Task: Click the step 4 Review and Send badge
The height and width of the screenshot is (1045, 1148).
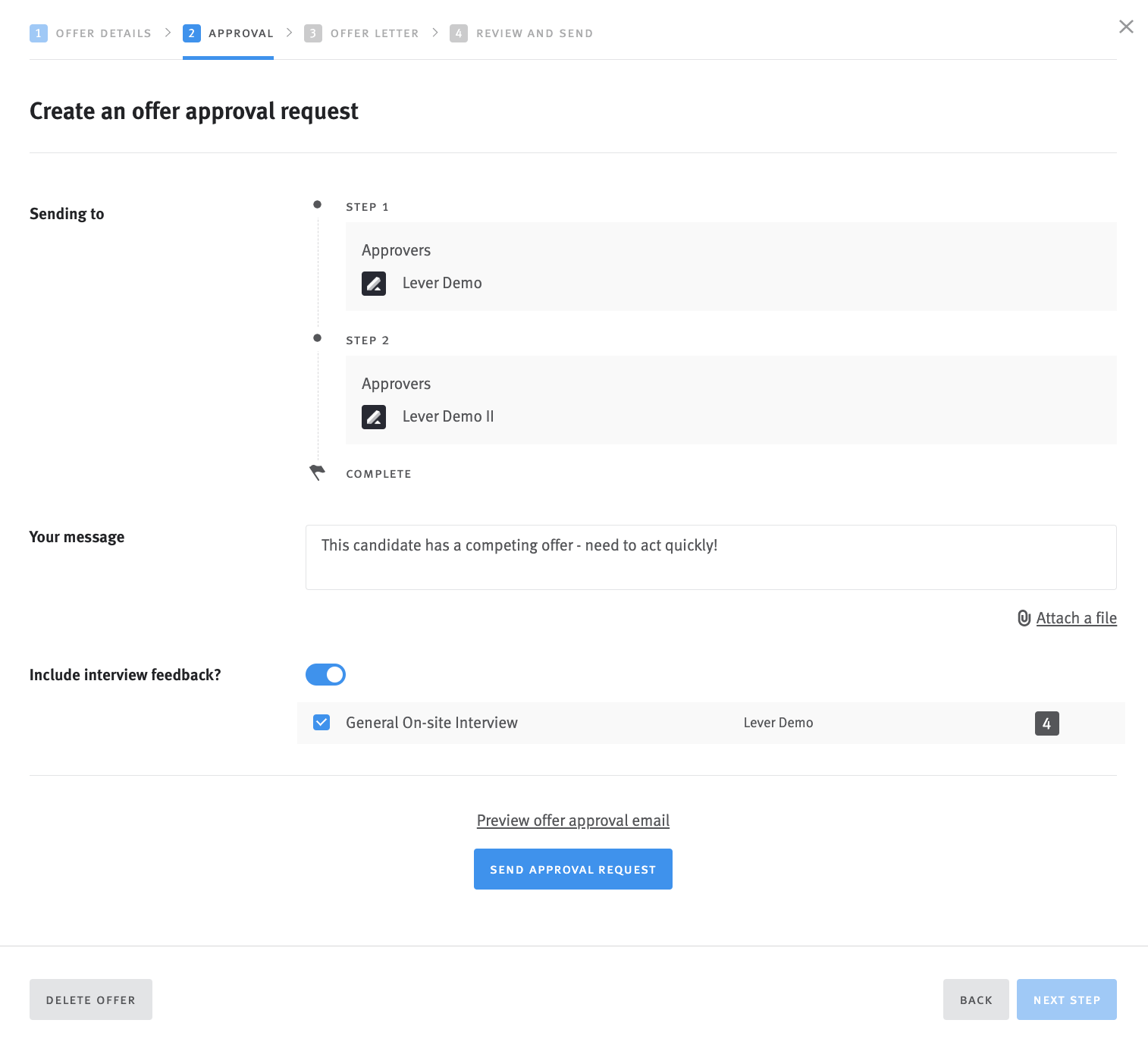Action: 459,33
